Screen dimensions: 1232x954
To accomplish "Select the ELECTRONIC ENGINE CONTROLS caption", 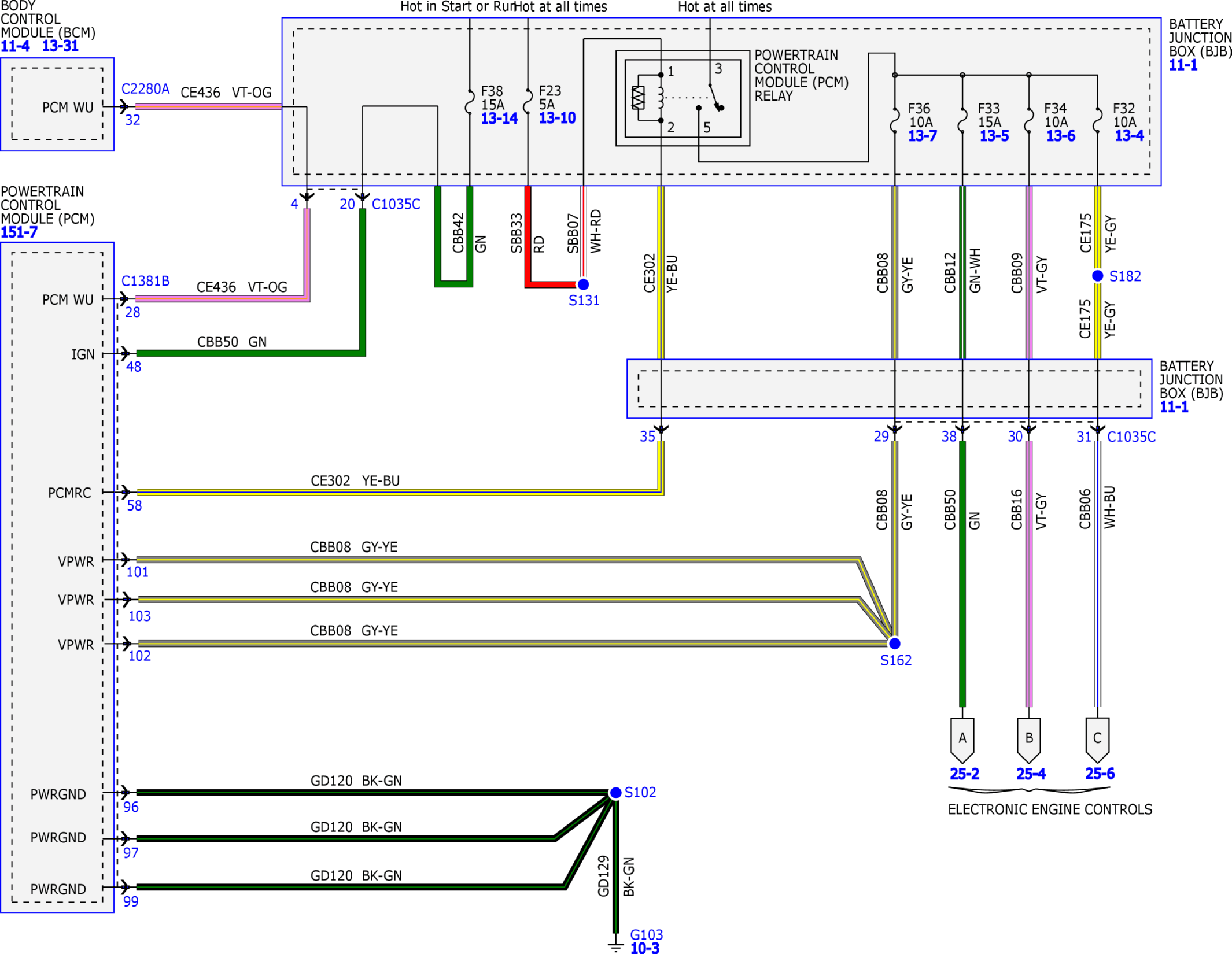I will coord(1050,809).
